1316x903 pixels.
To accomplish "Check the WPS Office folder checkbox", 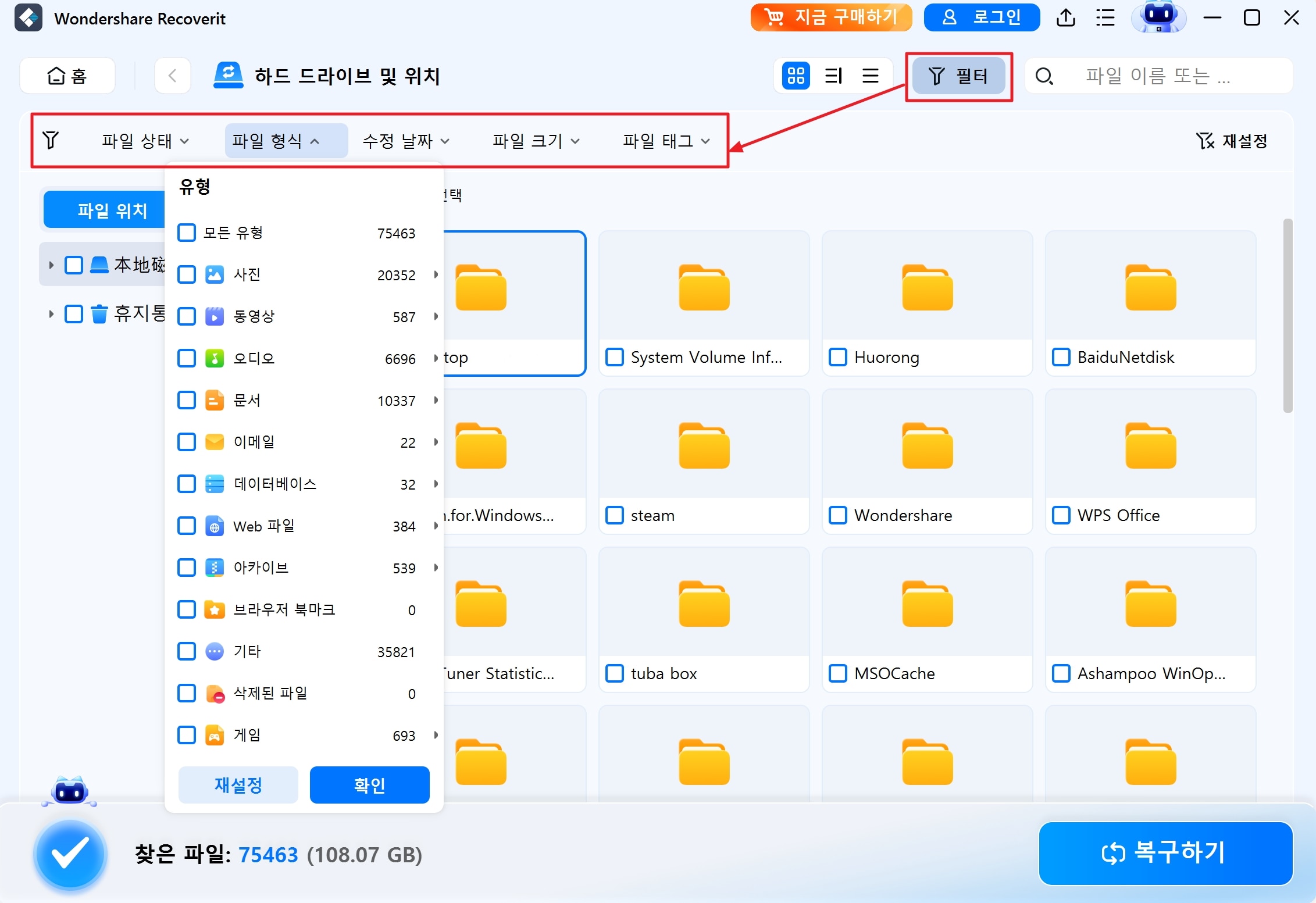I will pos(1061,515).
